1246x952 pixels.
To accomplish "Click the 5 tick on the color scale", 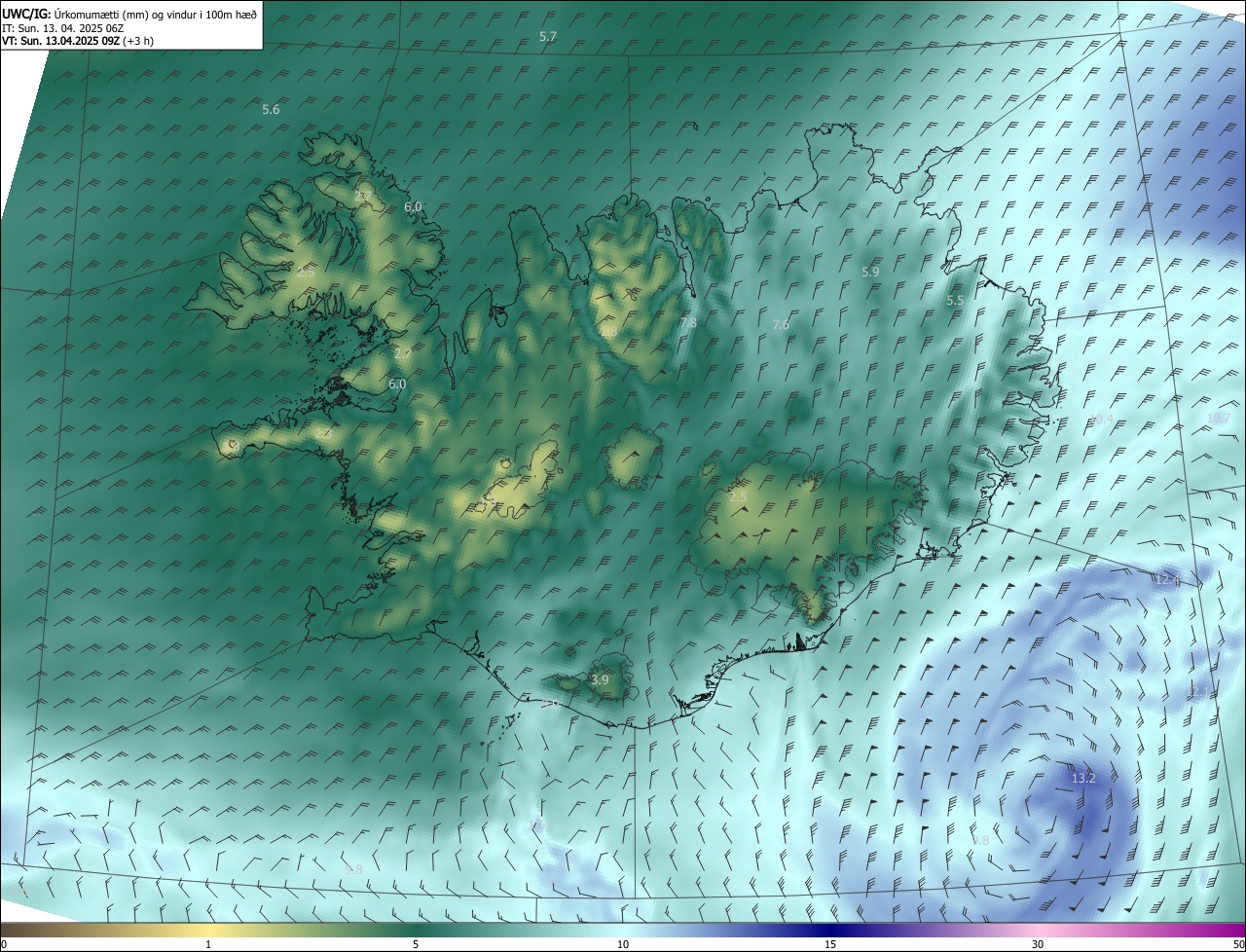I will pos(416,945).
